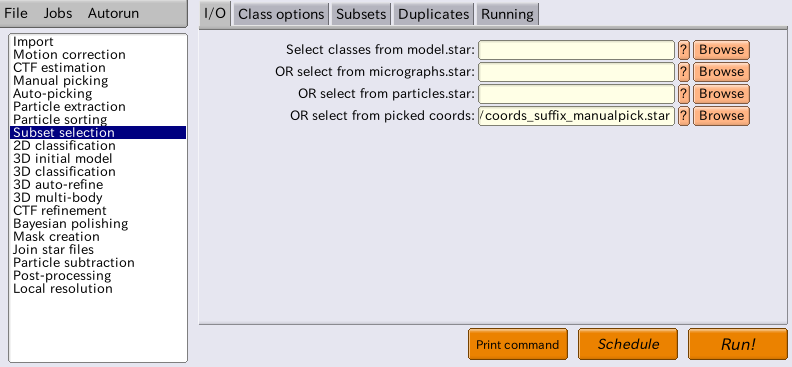This screenshot has height=367, width=792.
Task: Click the select from particles.star input field
Action: click(576, 94)
